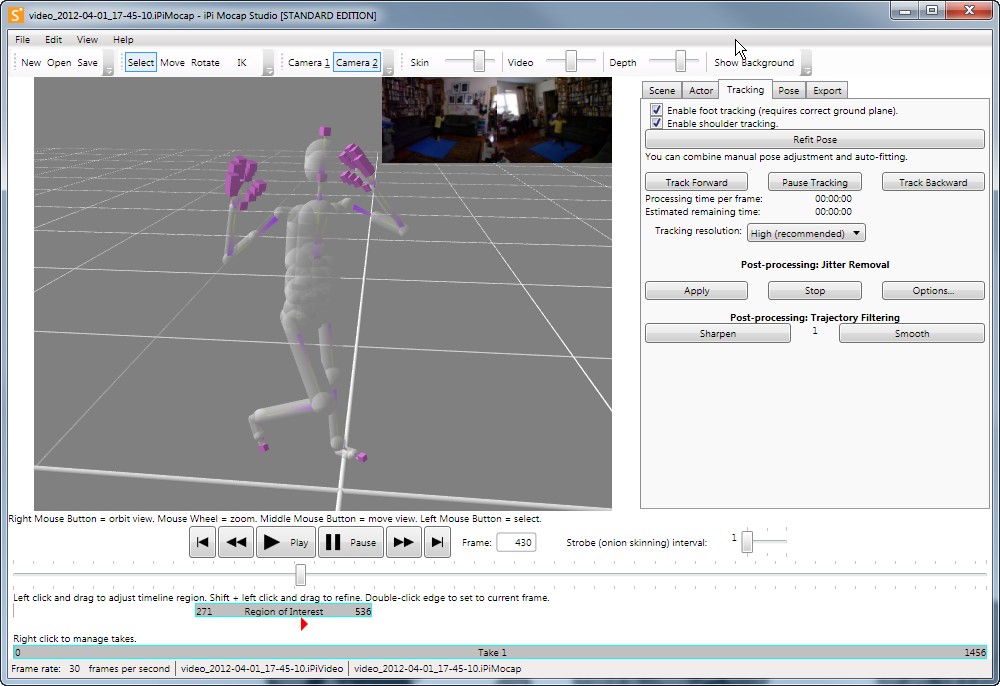Open jitter removal Options

tap(933, 291)
